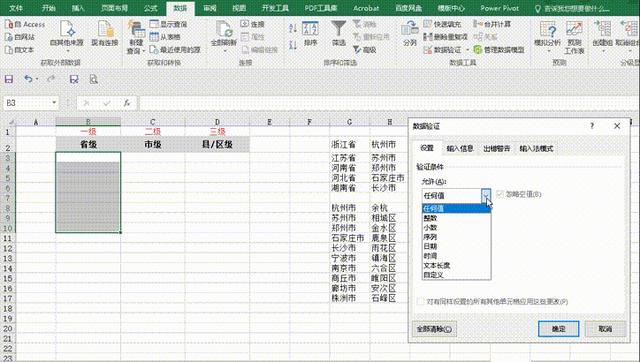640x362 pixels.
Task: Click Remove Duplicates (删除重复项) icon
Action: coord(428,37)
